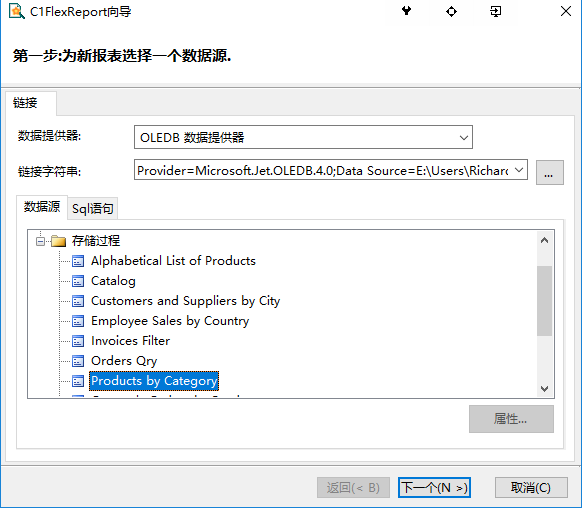Click the wrench settings icon in title bar
Image resolution: width=582 pixels, height=508 pixels.
coord(406,11)
